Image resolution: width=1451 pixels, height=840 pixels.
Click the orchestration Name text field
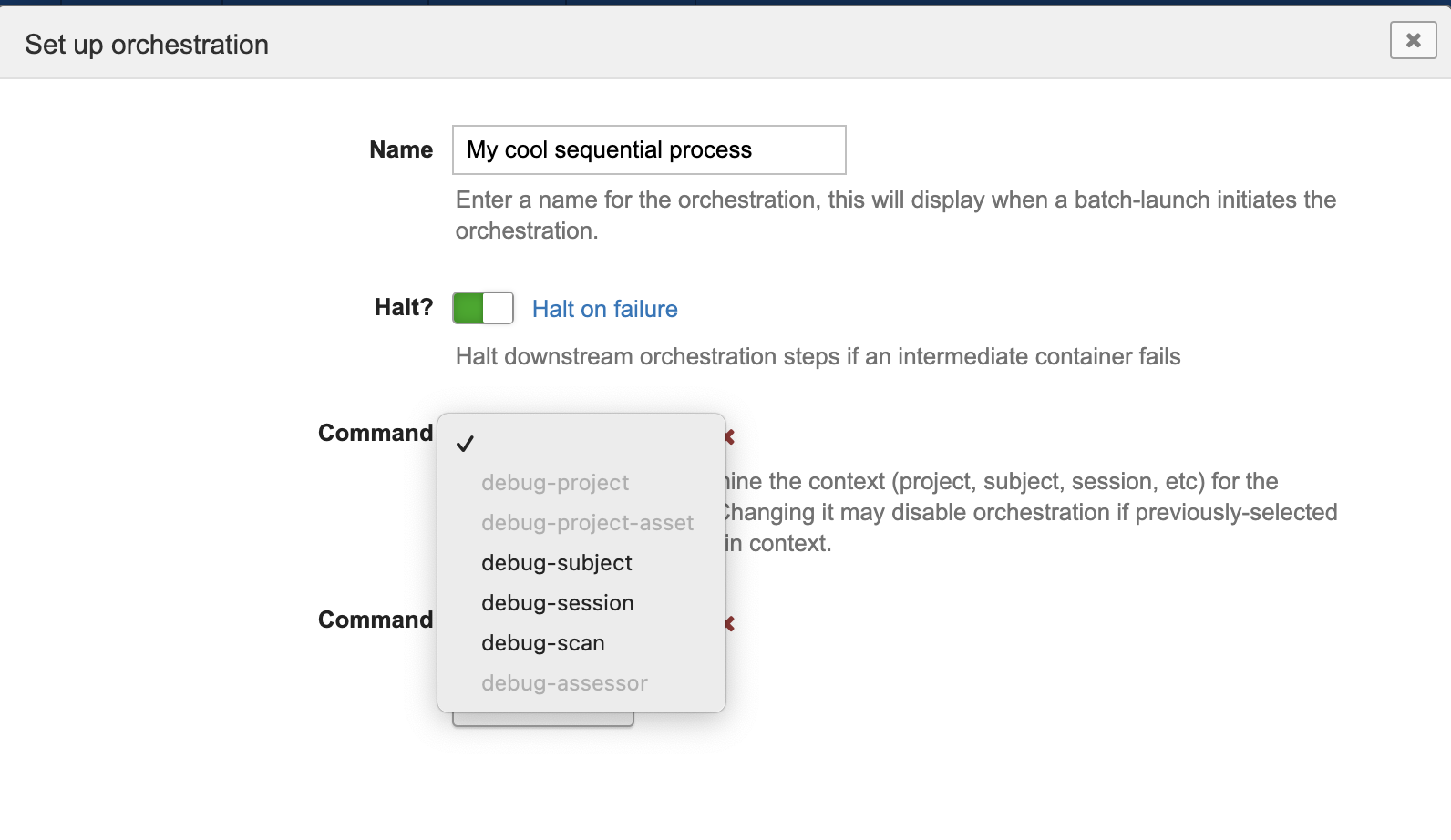coord(648,149)
